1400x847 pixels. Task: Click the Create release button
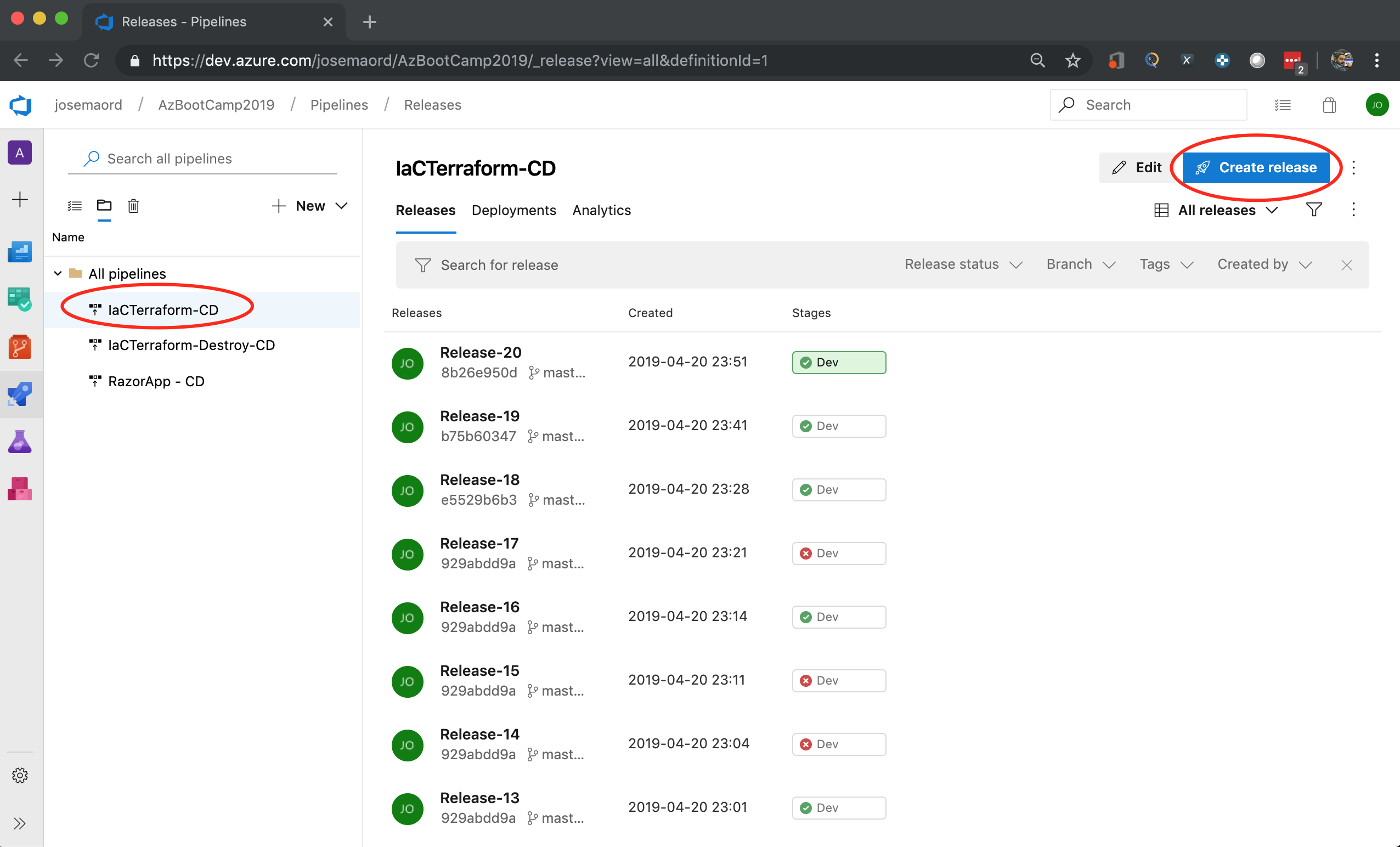pos(1256,167)
